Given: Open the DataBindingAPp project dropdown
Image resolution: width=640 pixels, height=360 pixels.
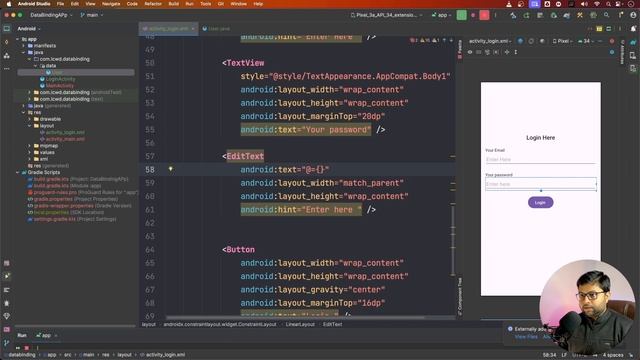Looking at the screenshot, I should pyautogui.click(x=51, y=15).
